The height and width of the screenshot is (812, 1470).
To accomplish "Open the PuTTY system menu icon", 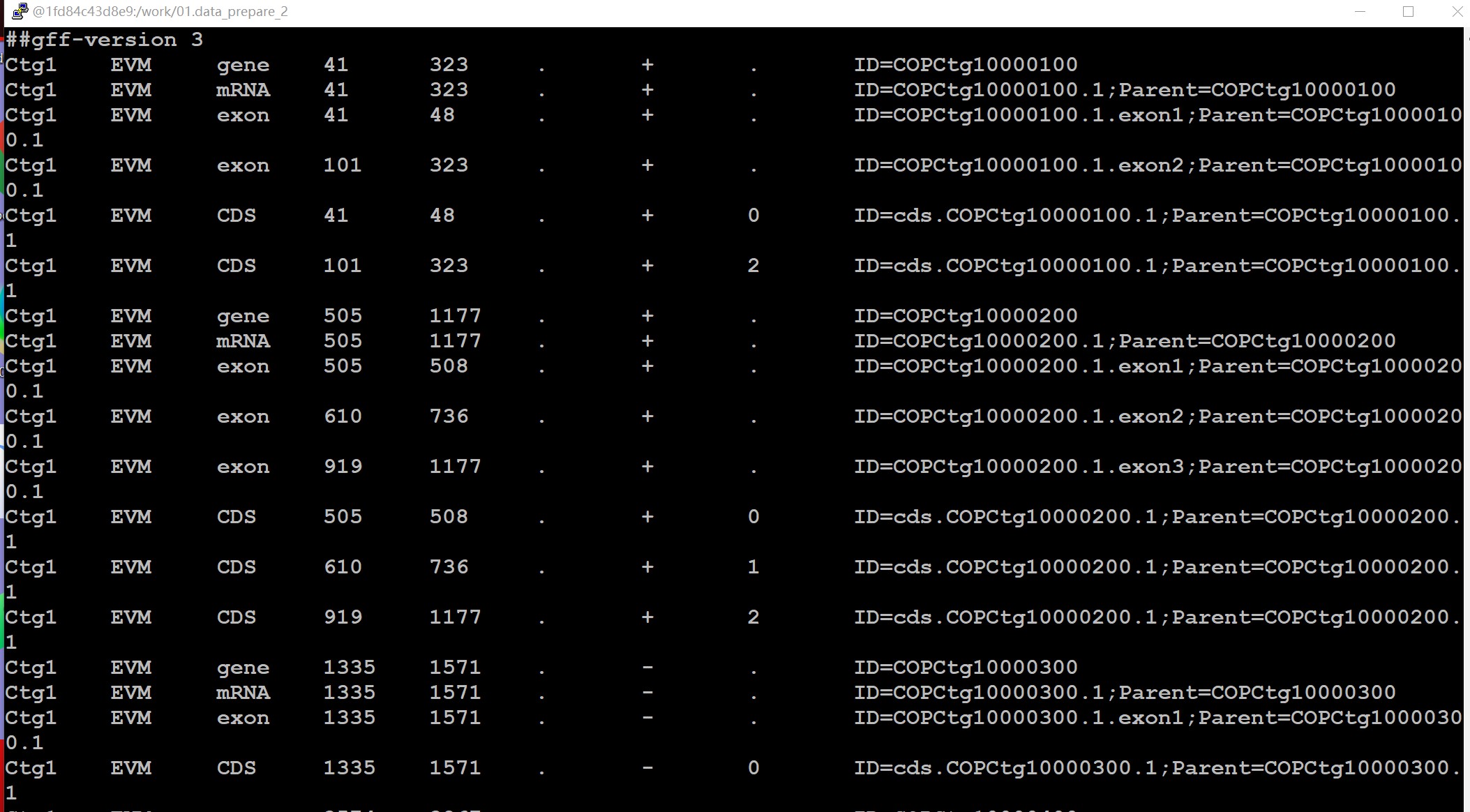I will [20, 11].
